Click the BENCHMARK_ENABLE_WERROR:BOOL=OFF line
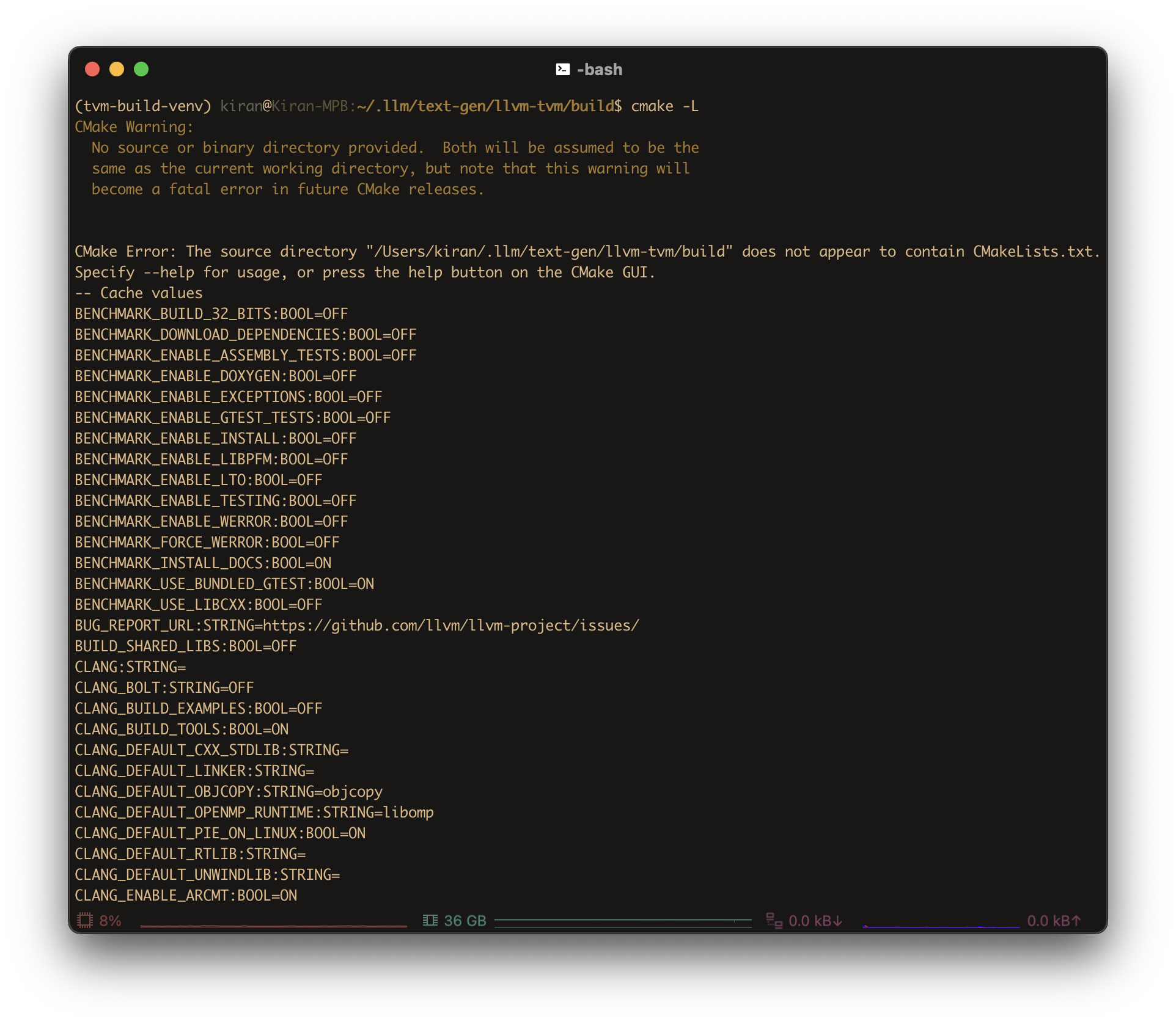 pos(211,522)
